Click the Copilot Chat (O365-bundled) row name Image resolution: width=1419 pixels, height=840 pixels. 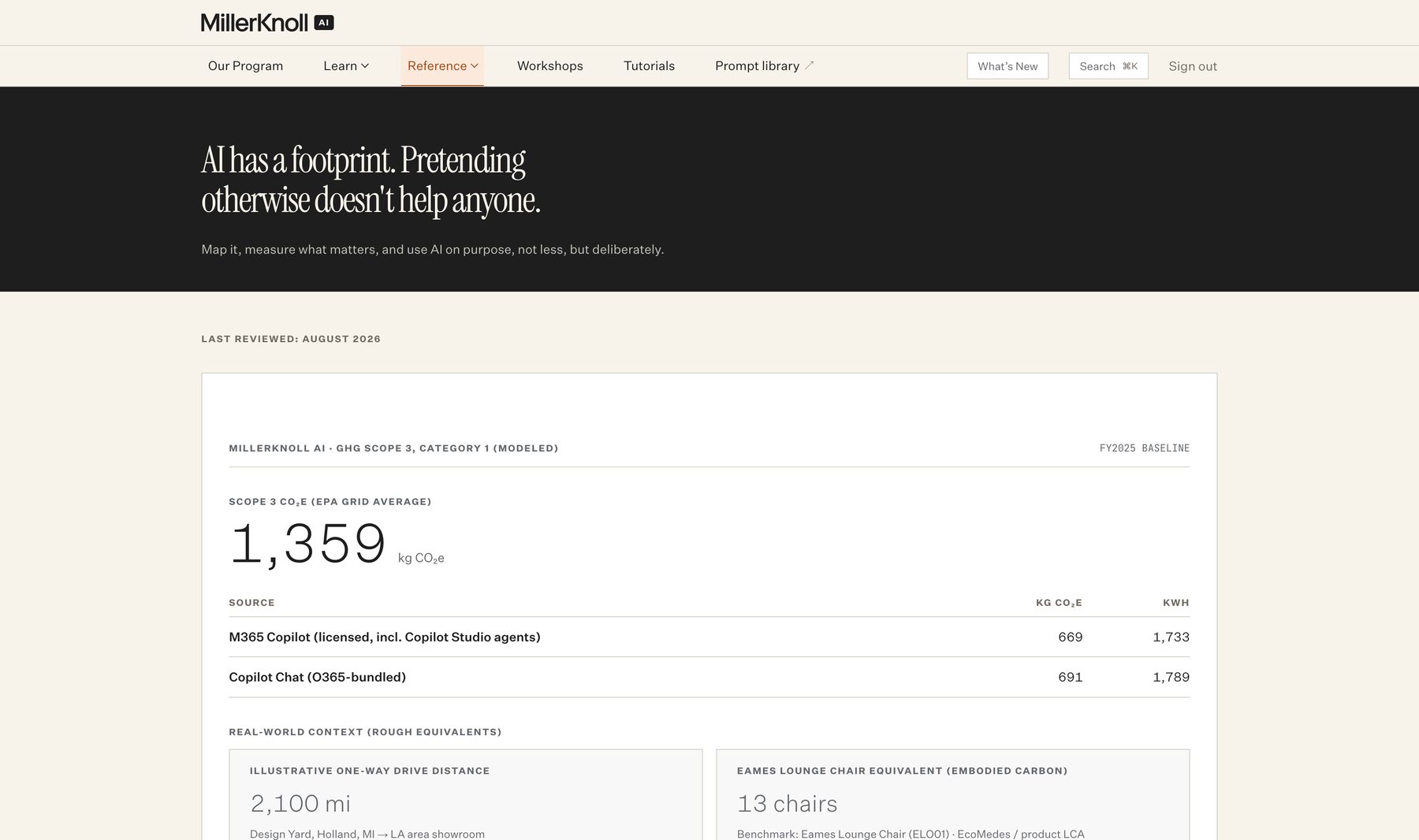point(317,677)
